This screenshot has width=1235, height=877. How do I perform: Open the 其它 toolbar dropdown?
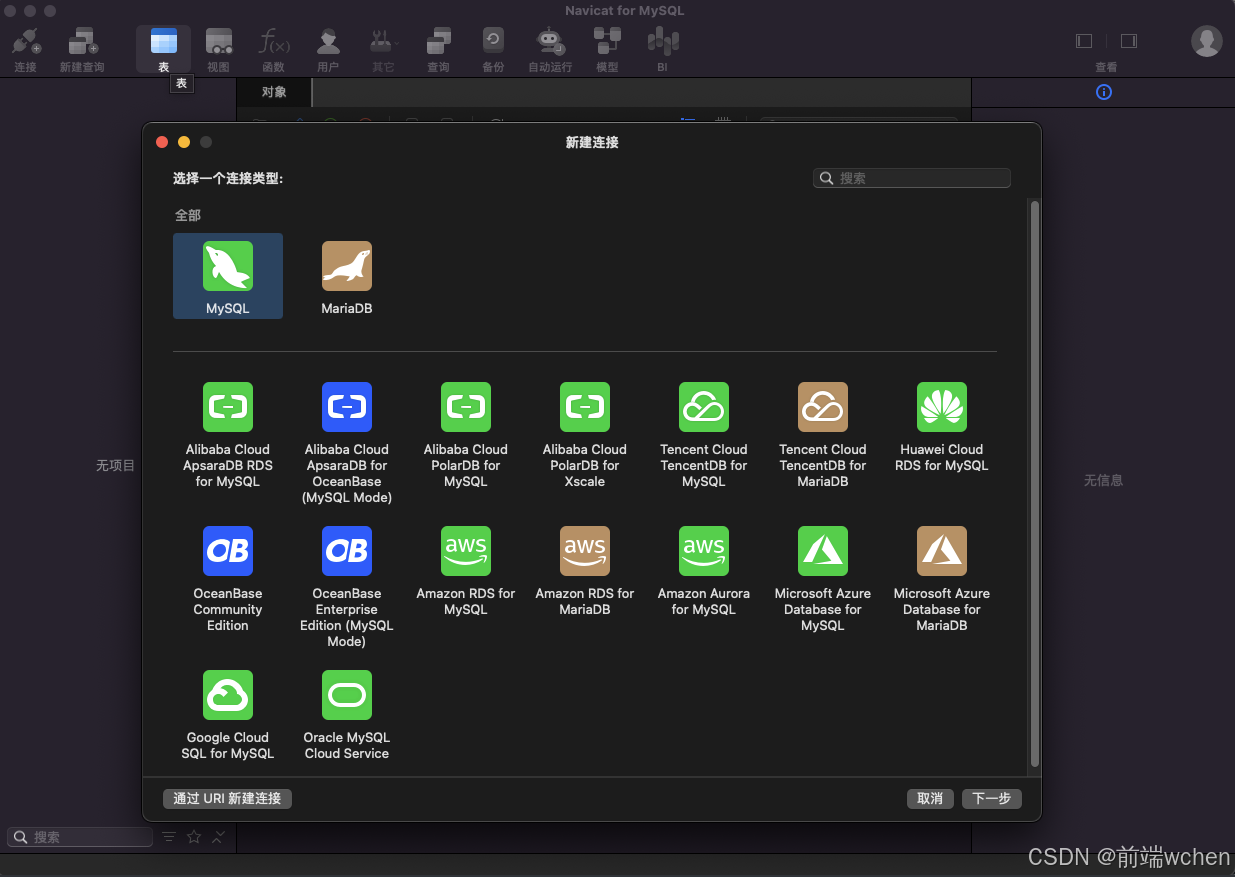coord(383,50)
